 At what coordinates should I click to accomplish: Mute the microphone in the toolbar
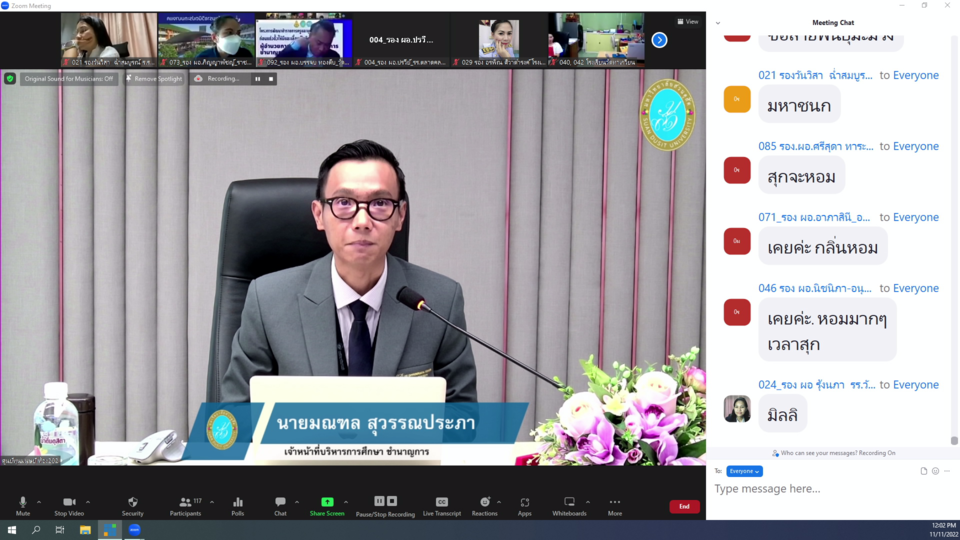point(23,506)
